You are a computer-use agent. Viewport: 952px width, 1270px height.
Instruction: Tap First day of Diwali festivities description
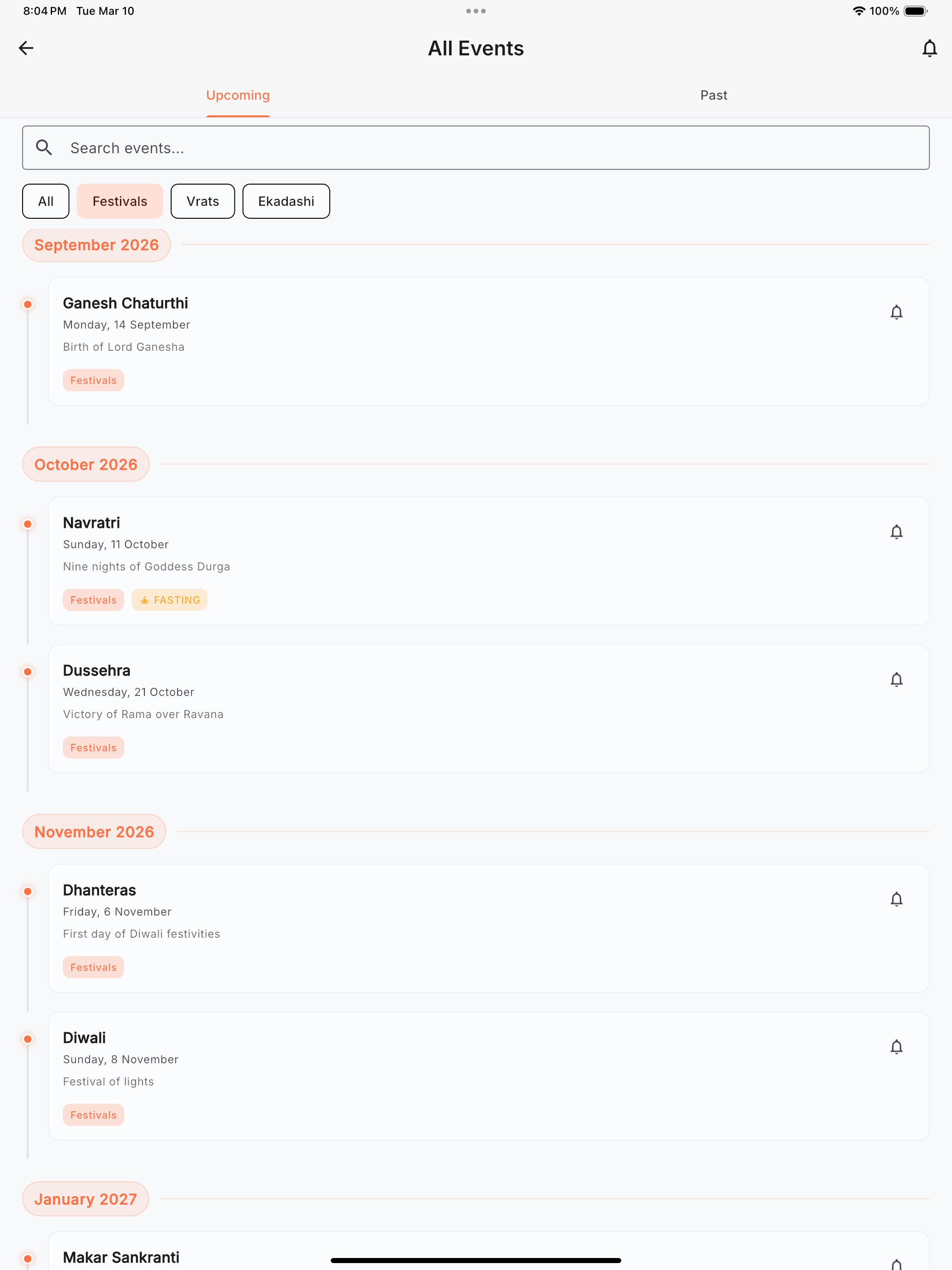point(141,934)
